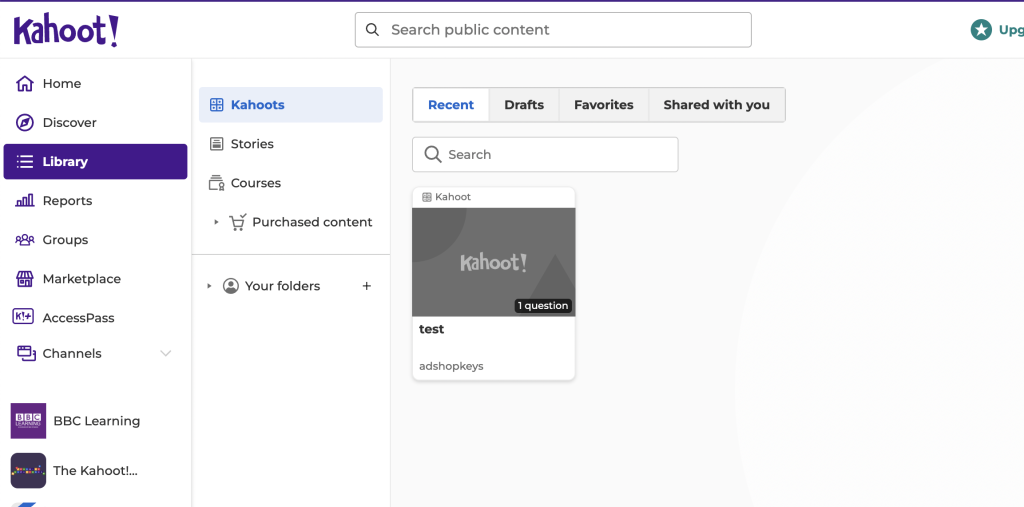The image size is (1024, 507).
Task: Open Home from sidebar
Action: [x=61, y=84]
